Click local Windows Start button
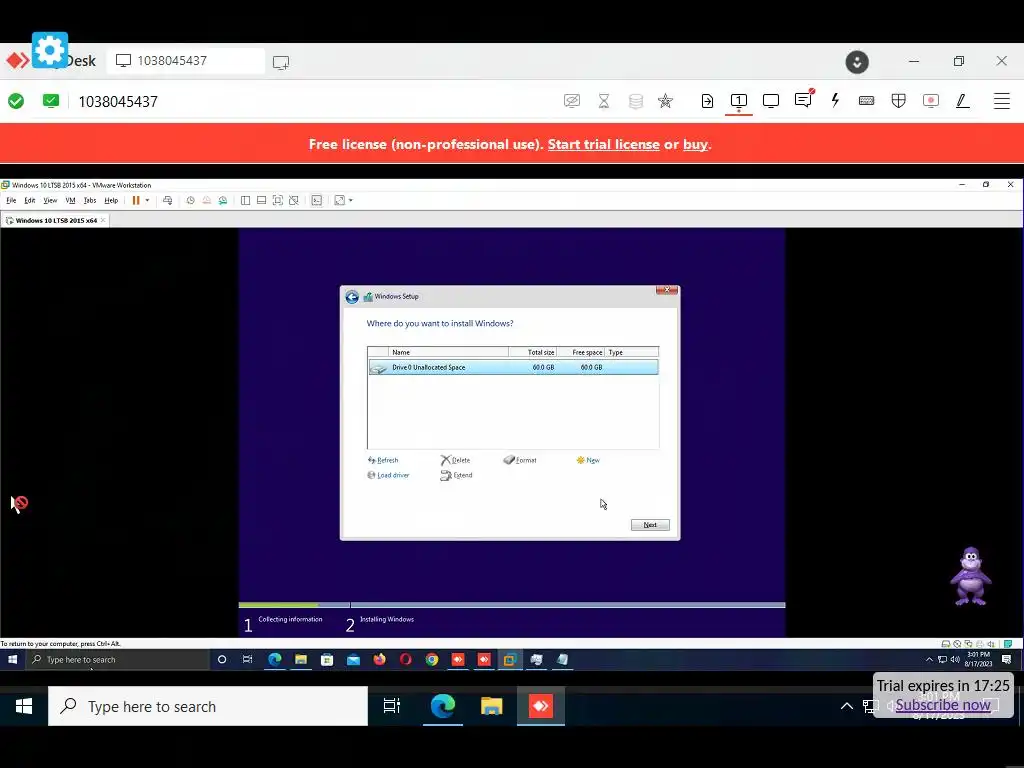The height and width of the screenshot is (768, 1024). (24, 706)
